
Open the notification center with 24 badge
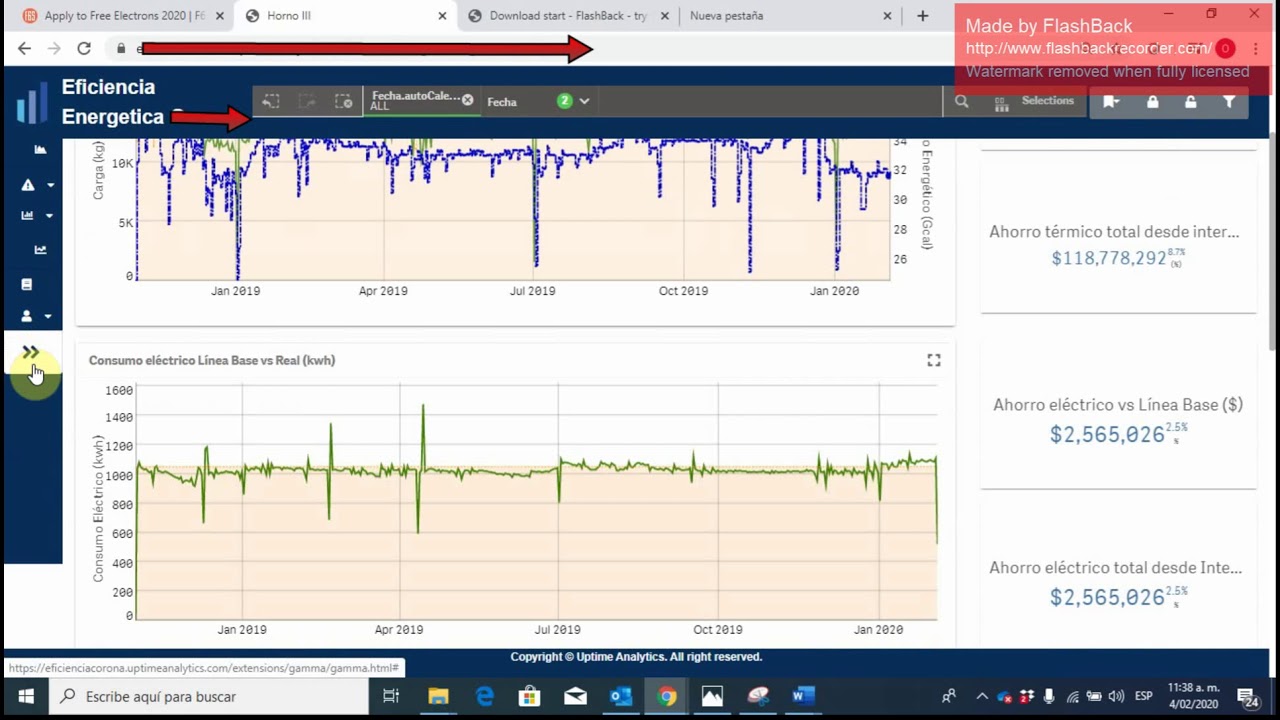pos(1247,696)
